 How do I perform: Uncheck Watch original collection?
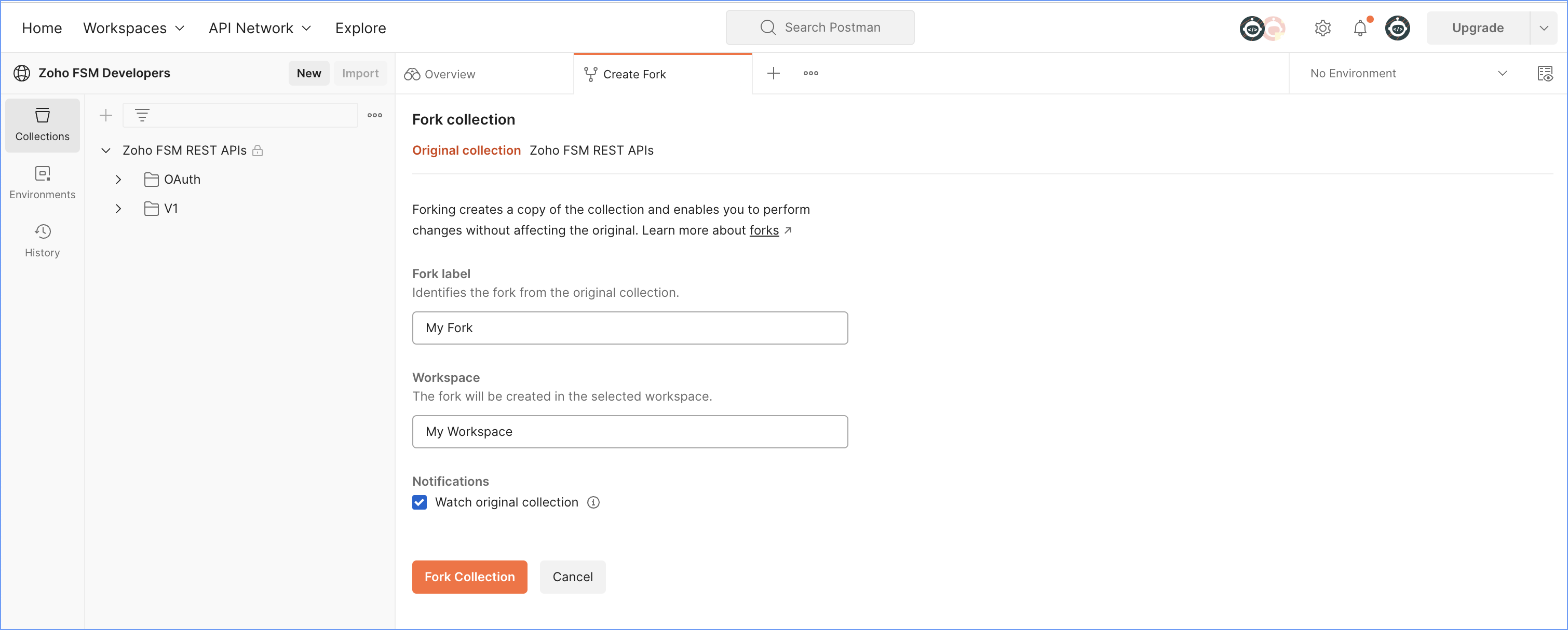point(420,502)
